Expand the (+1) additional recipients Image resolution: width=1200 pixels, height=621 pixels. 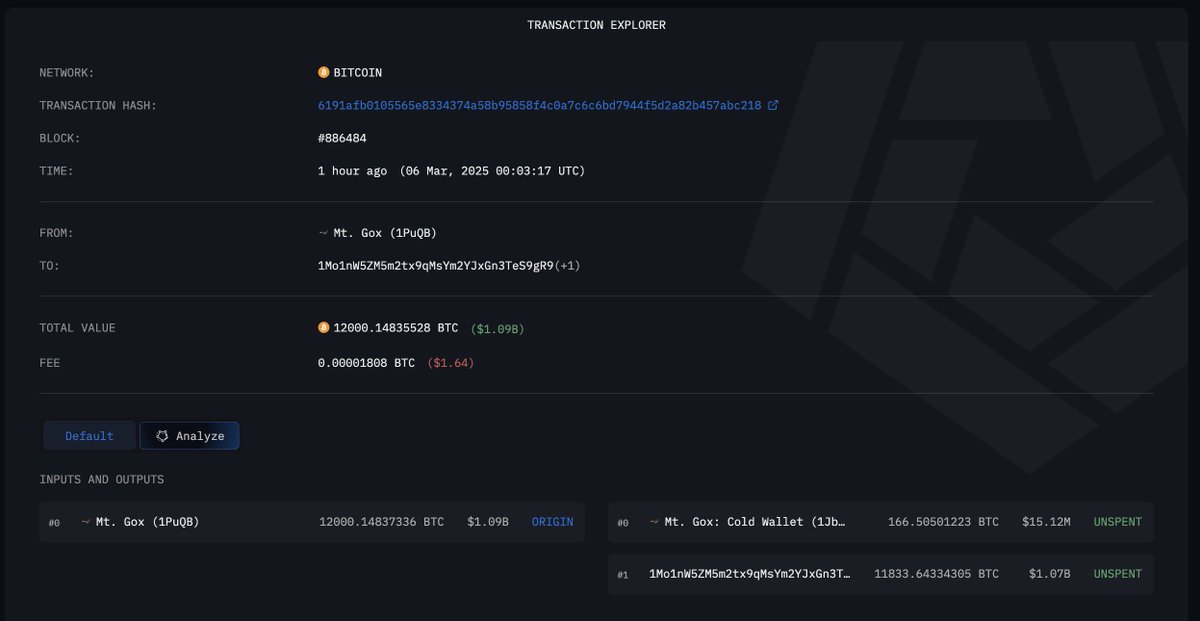pos(568,266)
